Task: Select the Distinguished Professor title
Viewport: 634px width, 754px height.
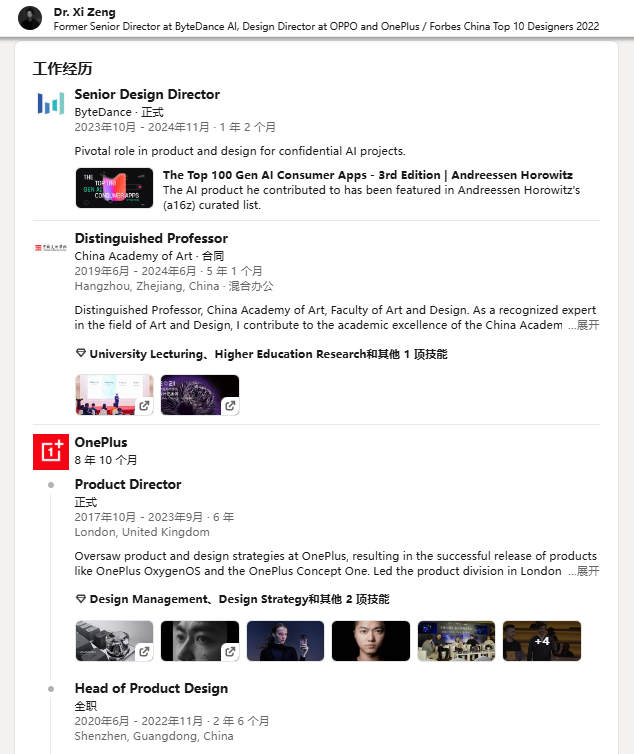Action: click(x=151, y=239)
